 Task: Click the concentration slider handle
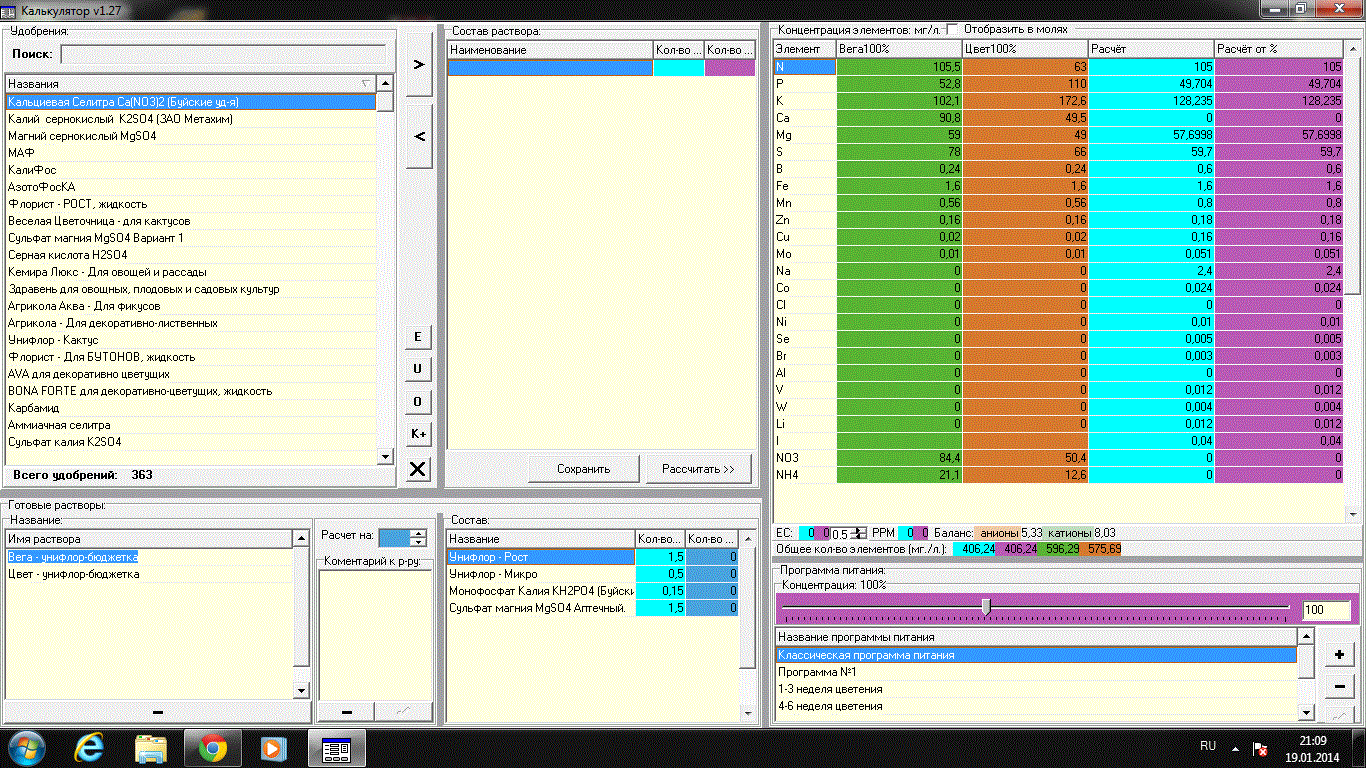tap(986, 607)
